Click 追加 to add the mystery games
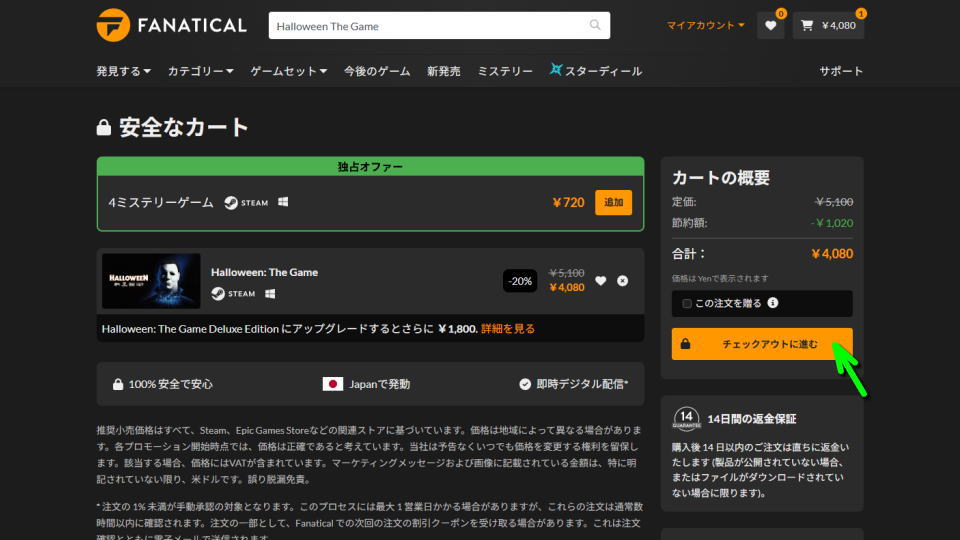960x540 pixels. 613,203
